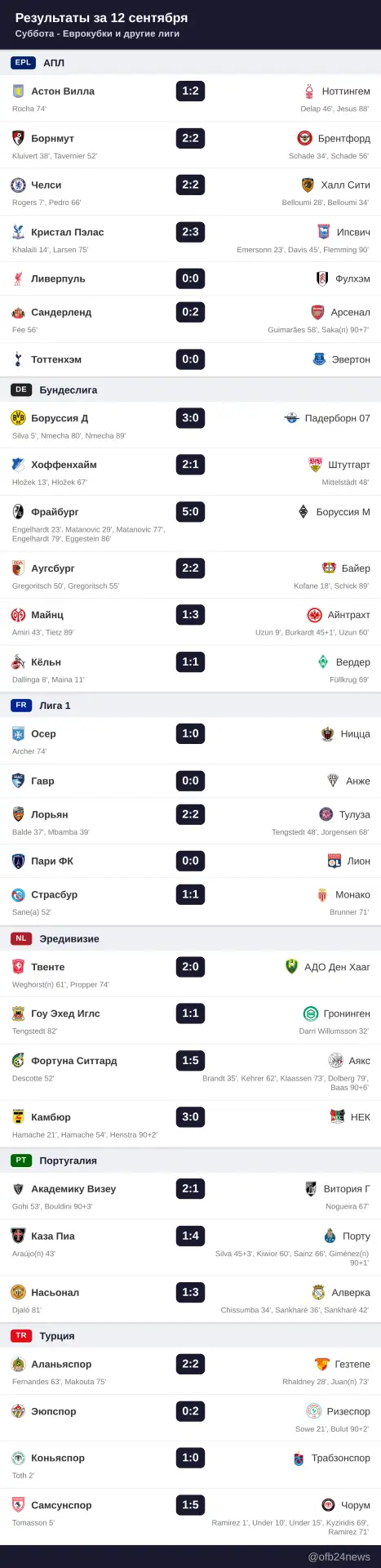381x1568 pixels.
Task: Open the Freiburg 5:0 score box
Action: pyautogui.click(x=190, y=512)
